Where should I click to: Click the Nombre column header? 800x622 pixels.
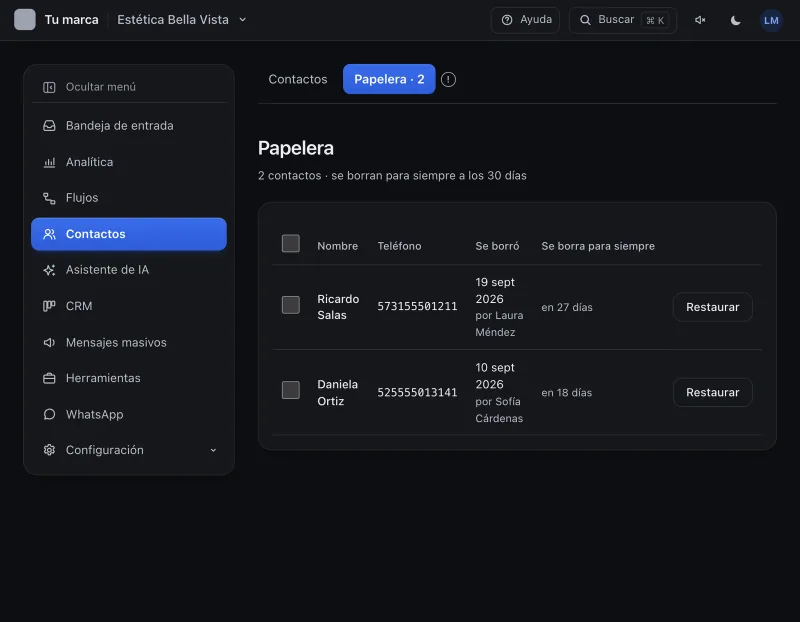click(338, 246)
